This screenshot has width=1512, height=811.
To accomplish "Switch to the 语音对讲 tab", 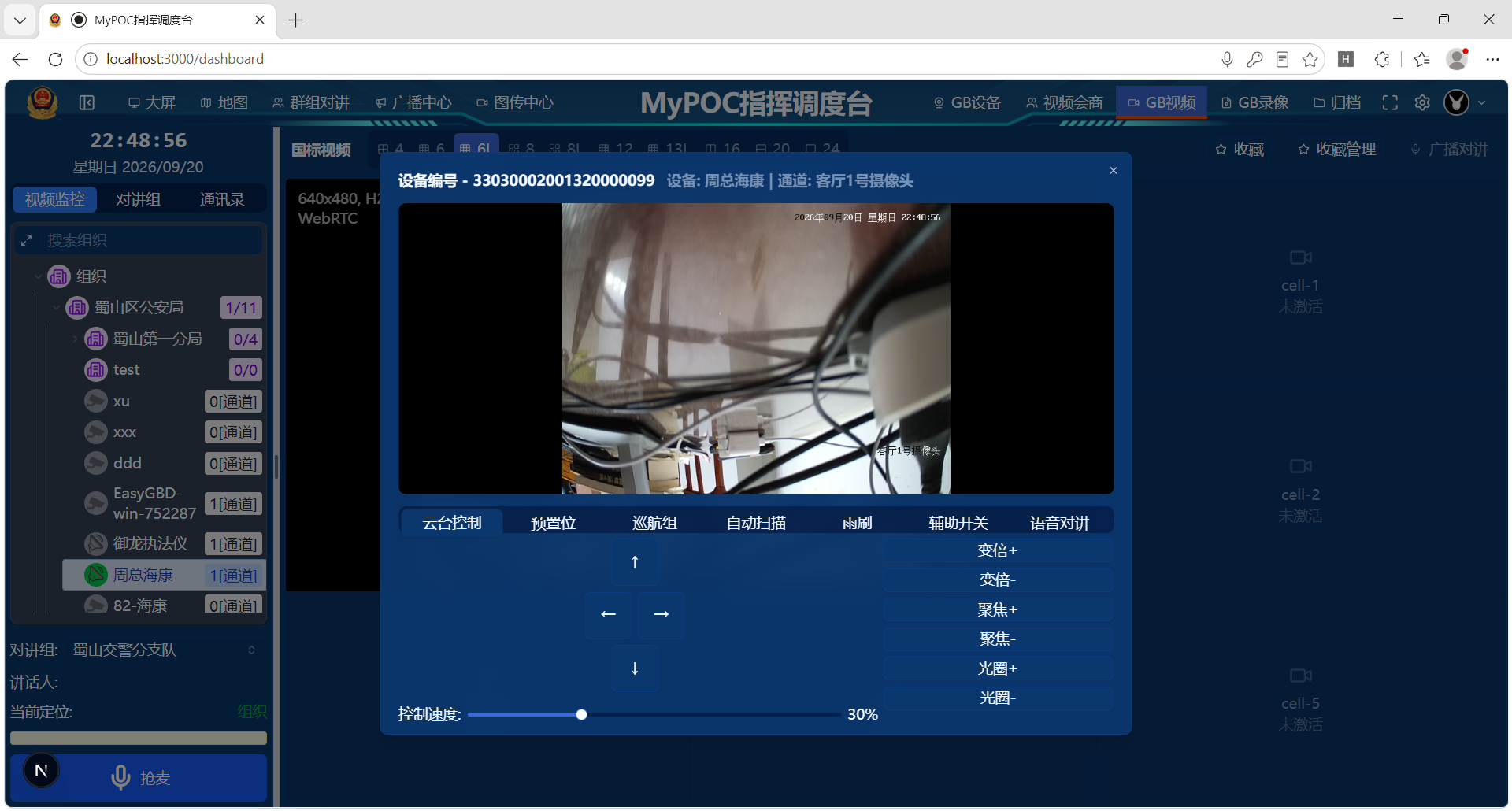I will pos(1059,523).
